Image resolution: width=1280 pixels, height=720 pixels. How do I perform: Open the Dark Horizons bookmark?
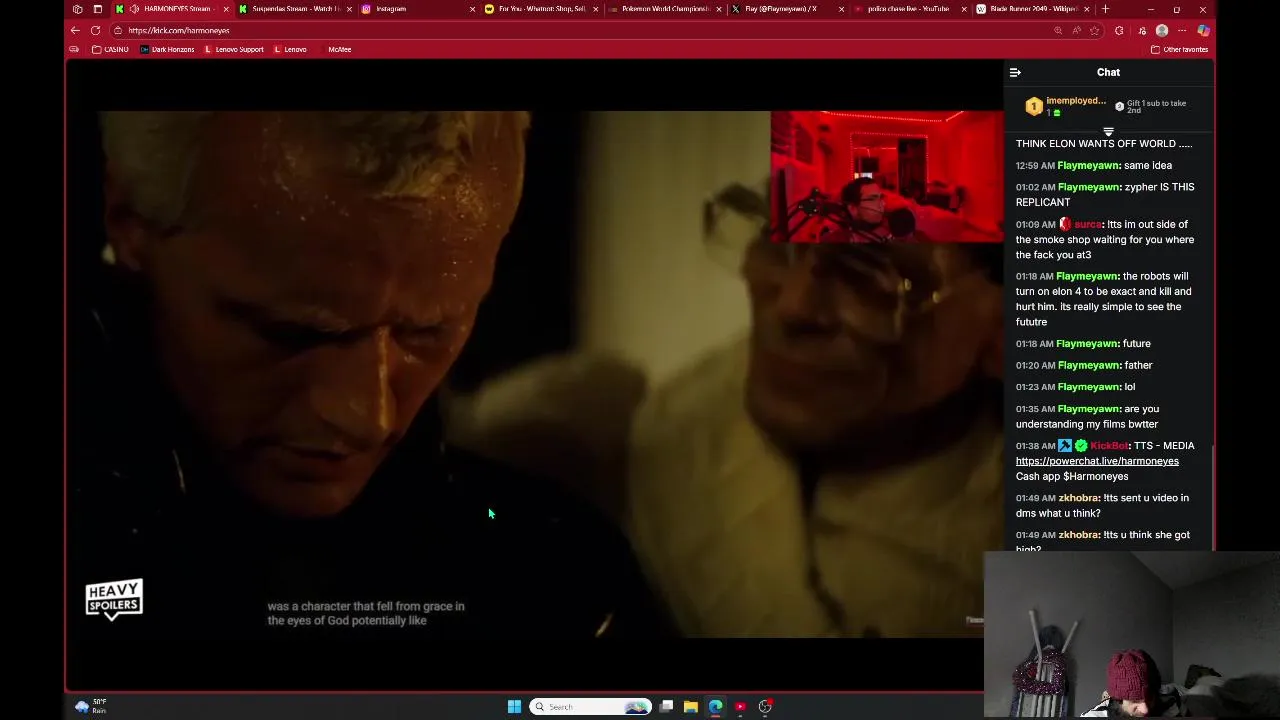pyautogui.click(x=168, y=49)
